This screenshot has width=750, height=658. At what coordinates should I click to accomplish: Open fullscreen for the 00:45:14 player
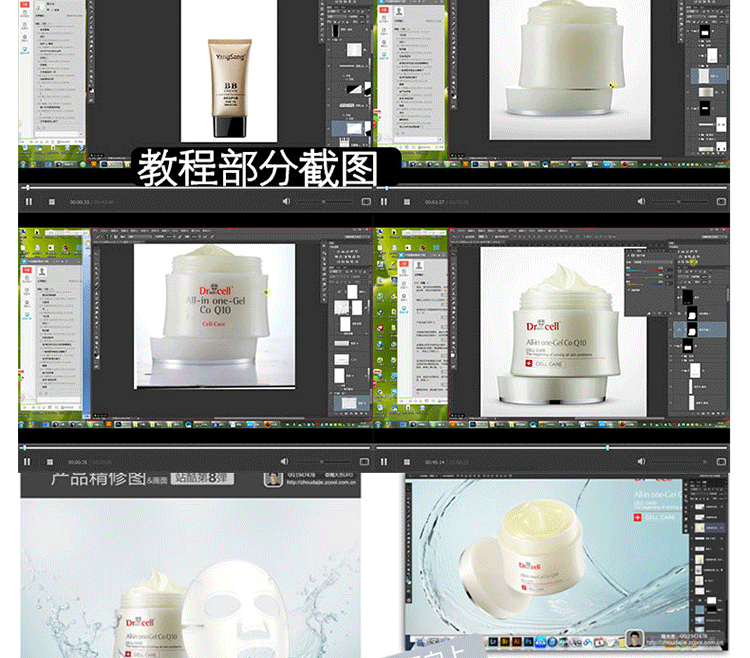[x=721, y=461]
